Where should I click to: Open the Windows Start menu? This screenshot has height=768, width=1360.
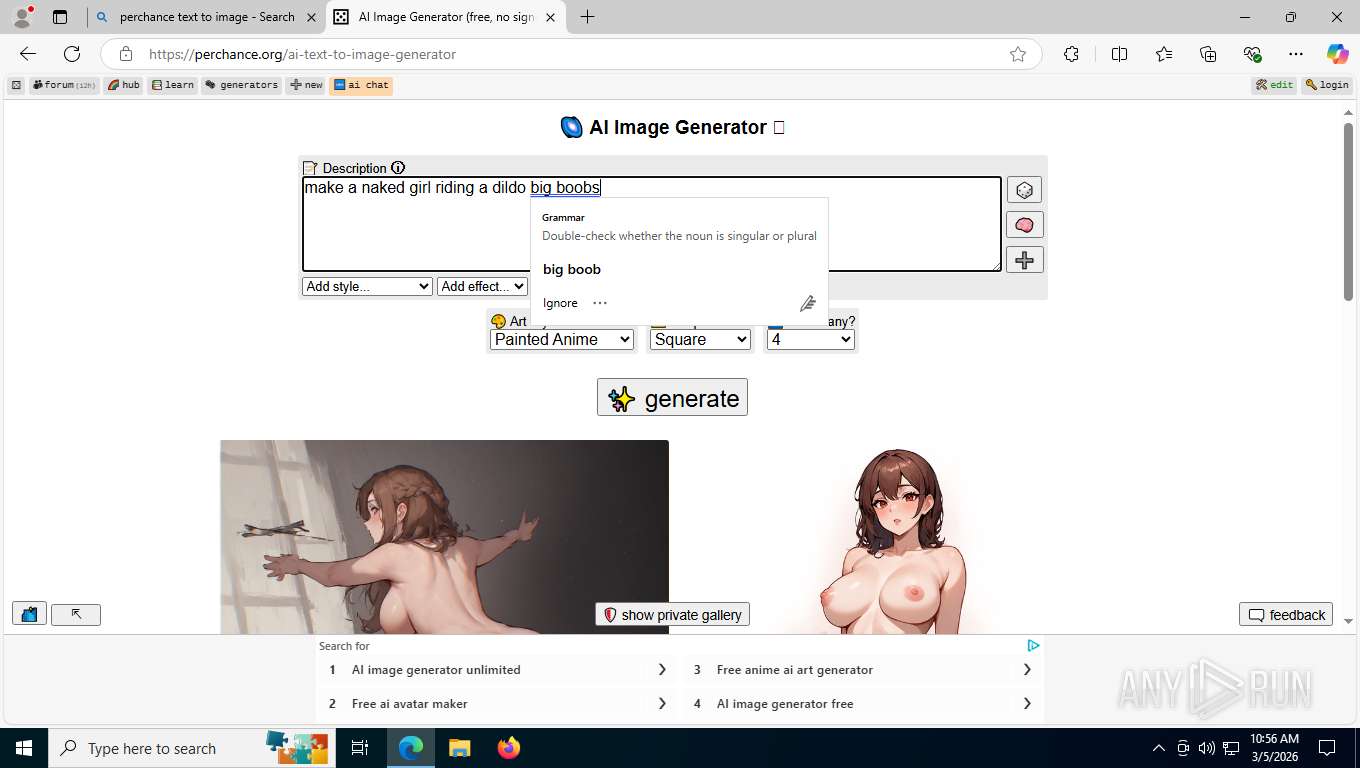[x=23, y=748]
